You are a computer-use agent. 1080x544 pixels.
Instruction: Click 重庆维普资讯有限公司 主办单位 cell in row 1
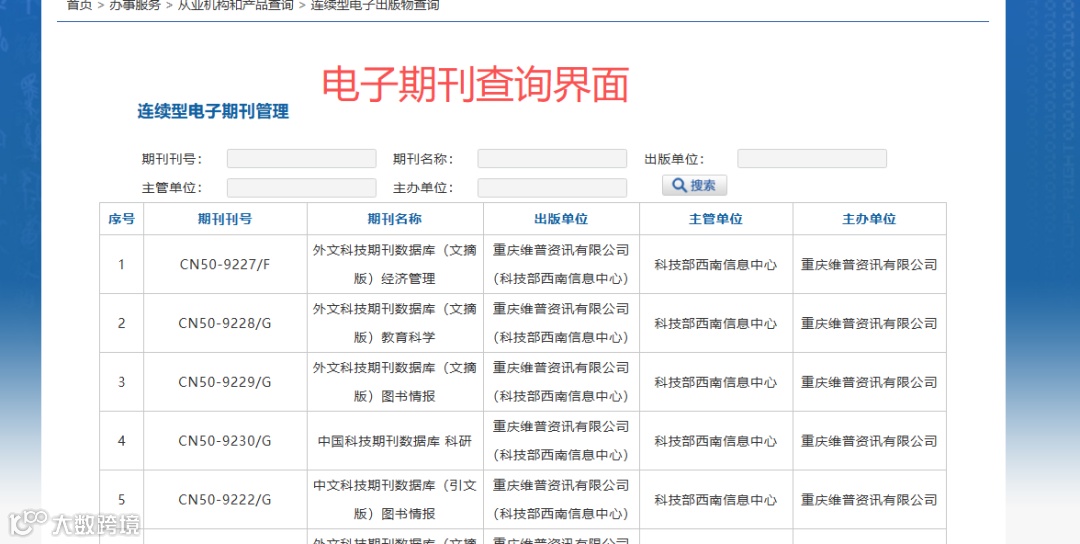coord(869,264)
